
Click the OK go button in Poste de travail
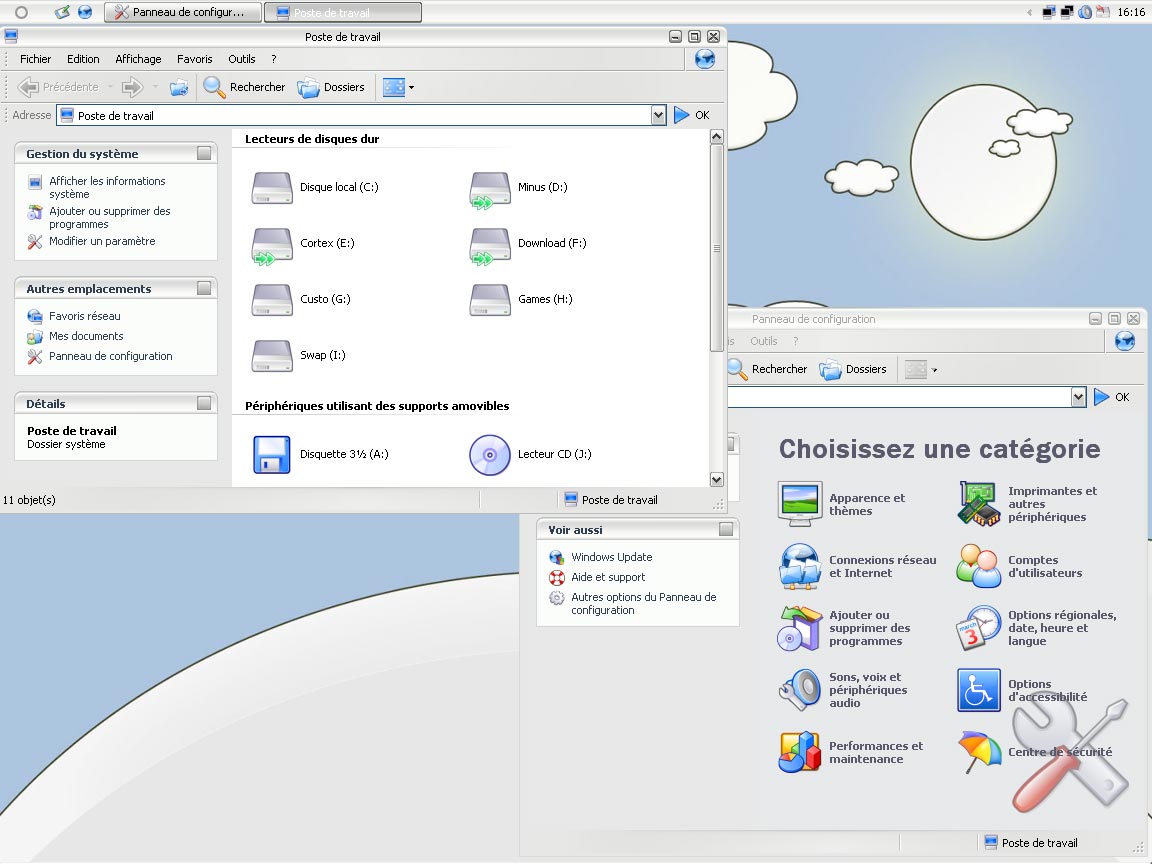tap(691, 115)
